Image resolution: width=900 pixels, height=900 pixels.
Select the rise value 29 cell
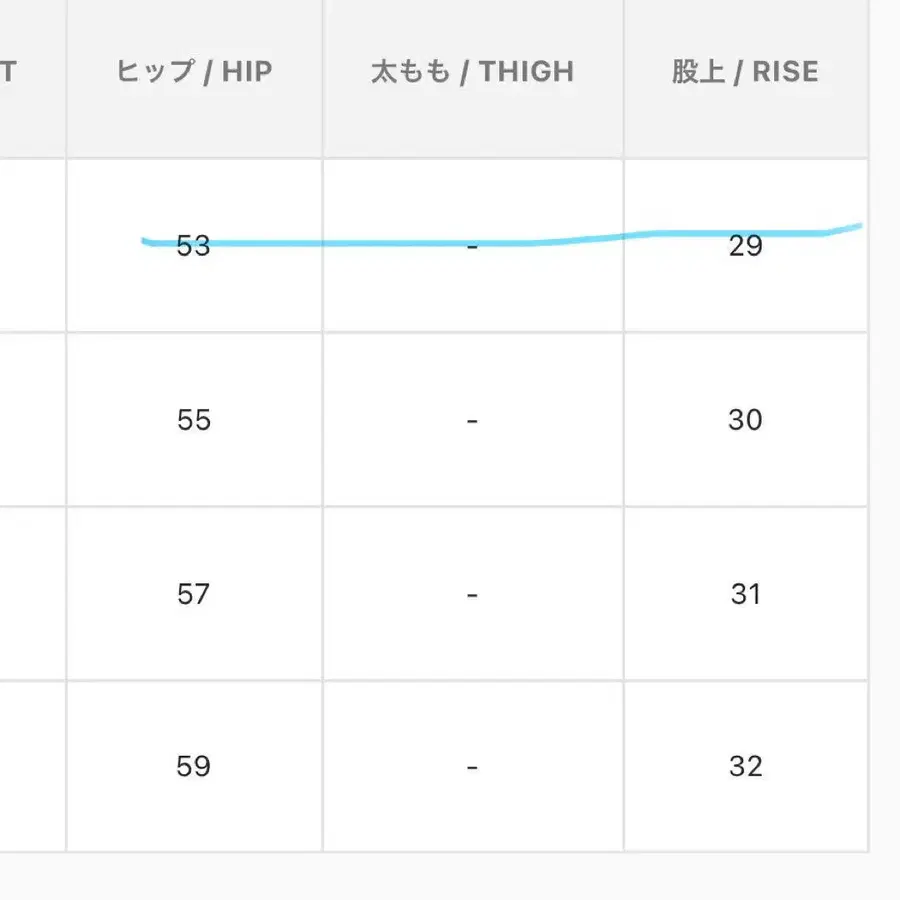pyautogui.click(x=746, y=246)
